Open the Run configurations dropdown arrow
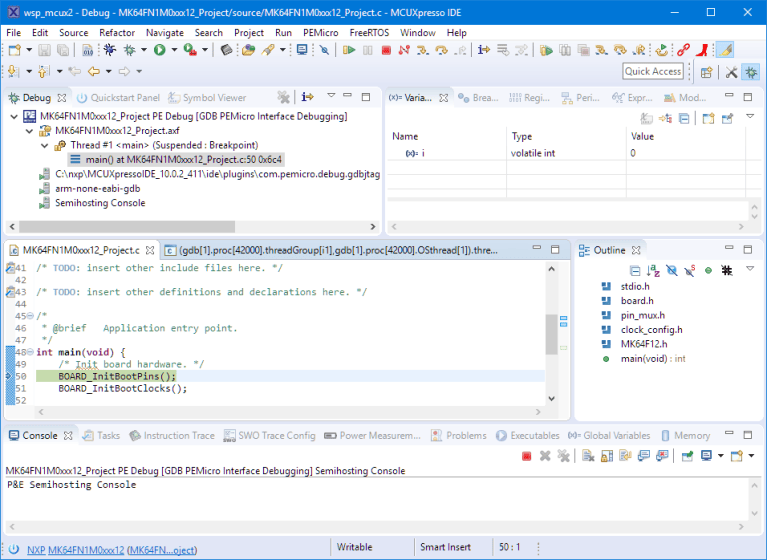This screenshot has width=767, height=560. point(174,50)
